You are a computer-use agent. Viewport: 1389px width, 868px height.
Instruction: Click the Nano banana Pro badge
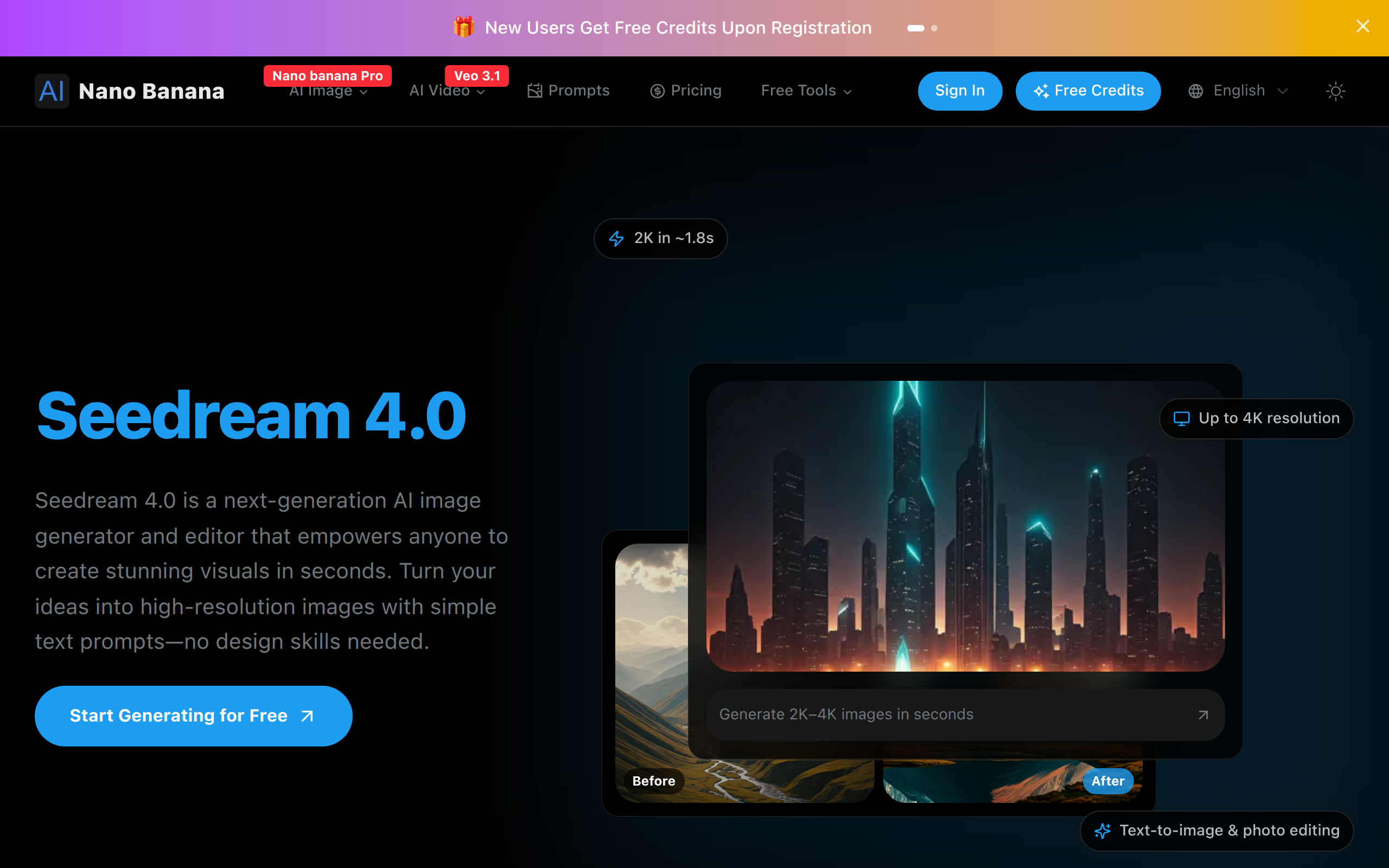pyautogui.click(x=327, y=75)
